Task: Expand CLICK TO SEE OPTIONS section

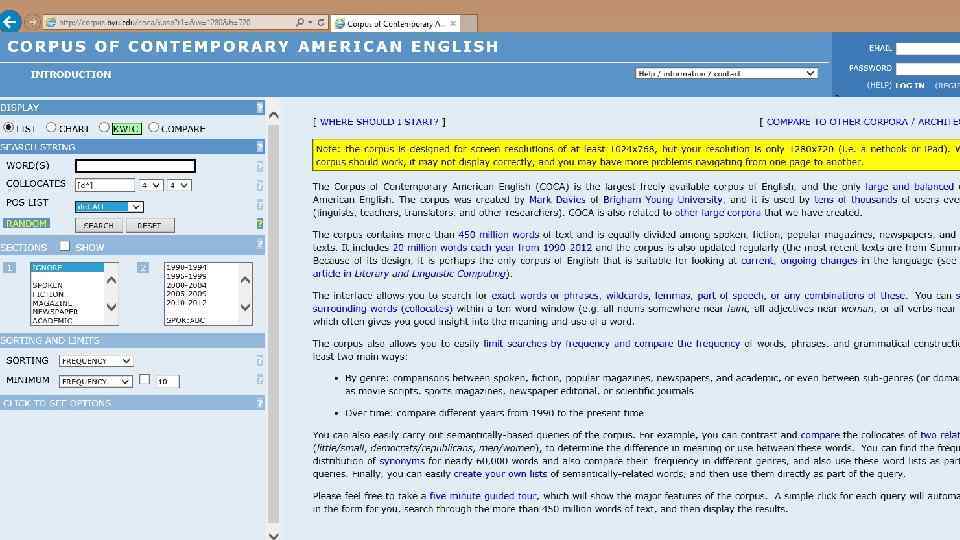Action: [x=57, y=403]
